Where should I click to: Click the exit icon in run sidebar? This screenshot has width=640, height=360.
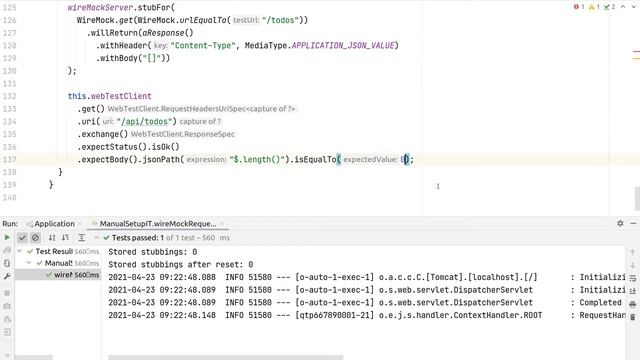[x=7, y=332]
